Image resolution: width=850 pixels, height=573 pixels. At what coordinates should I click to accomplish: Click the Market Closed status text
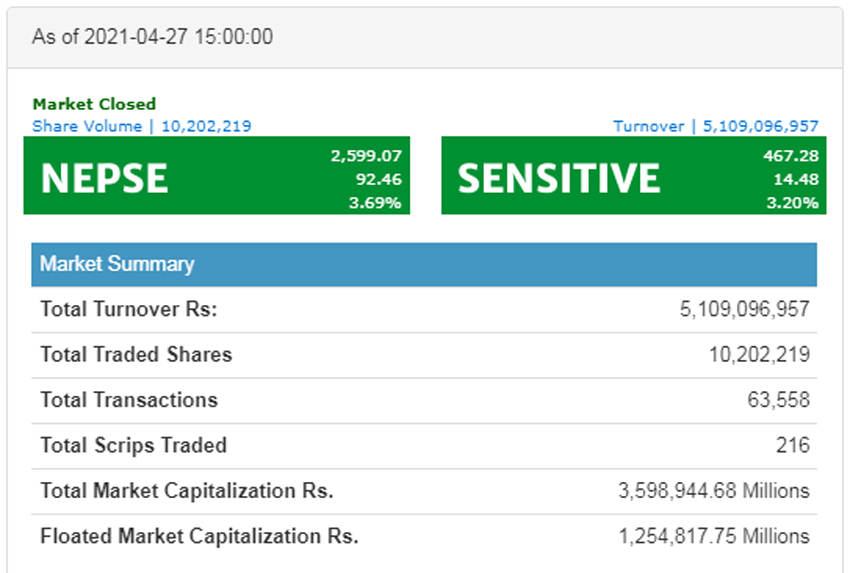click(94, 104)
